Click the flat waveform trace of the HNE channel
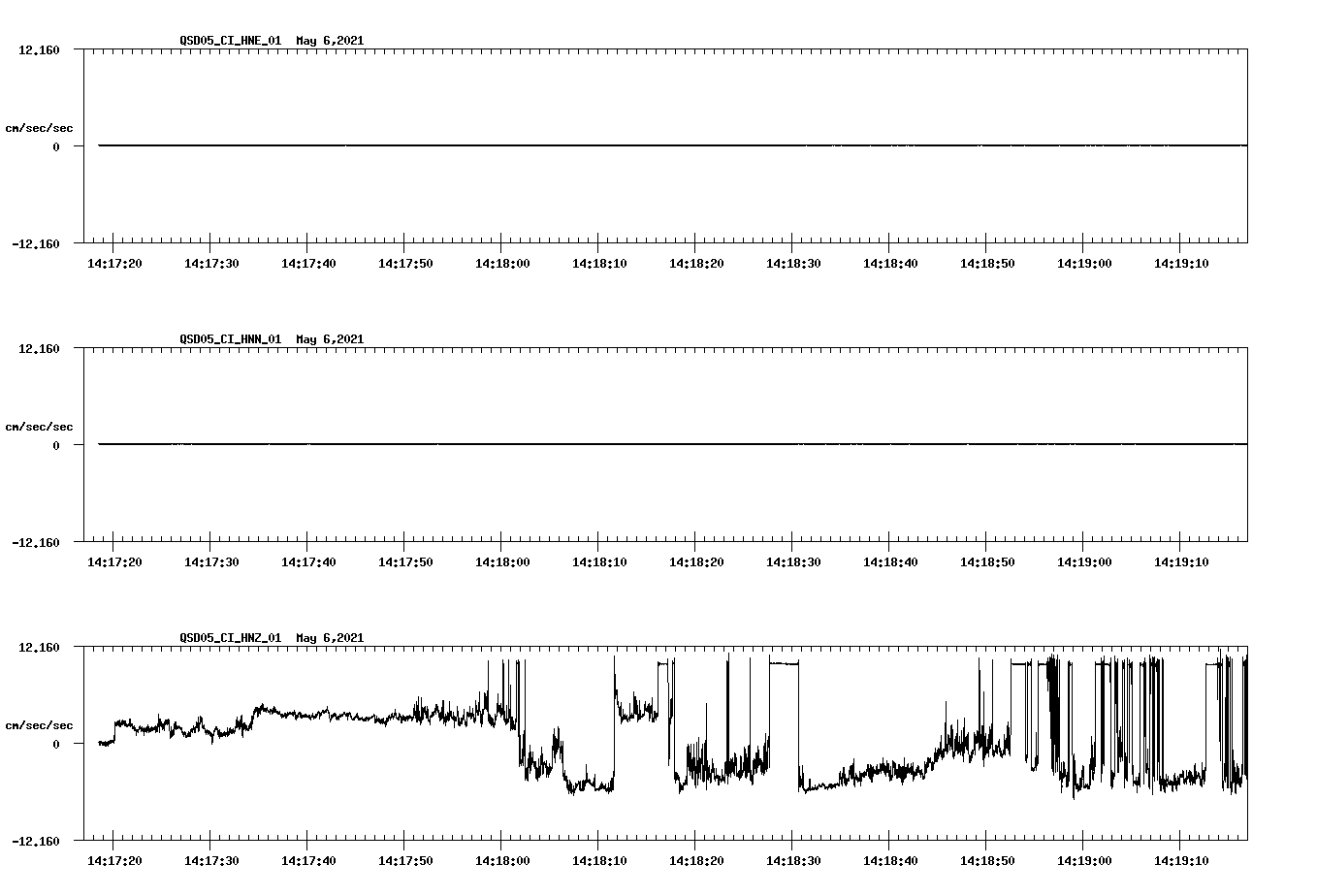The height and width of the screenshot is (896, 1317). click(582, 145)
